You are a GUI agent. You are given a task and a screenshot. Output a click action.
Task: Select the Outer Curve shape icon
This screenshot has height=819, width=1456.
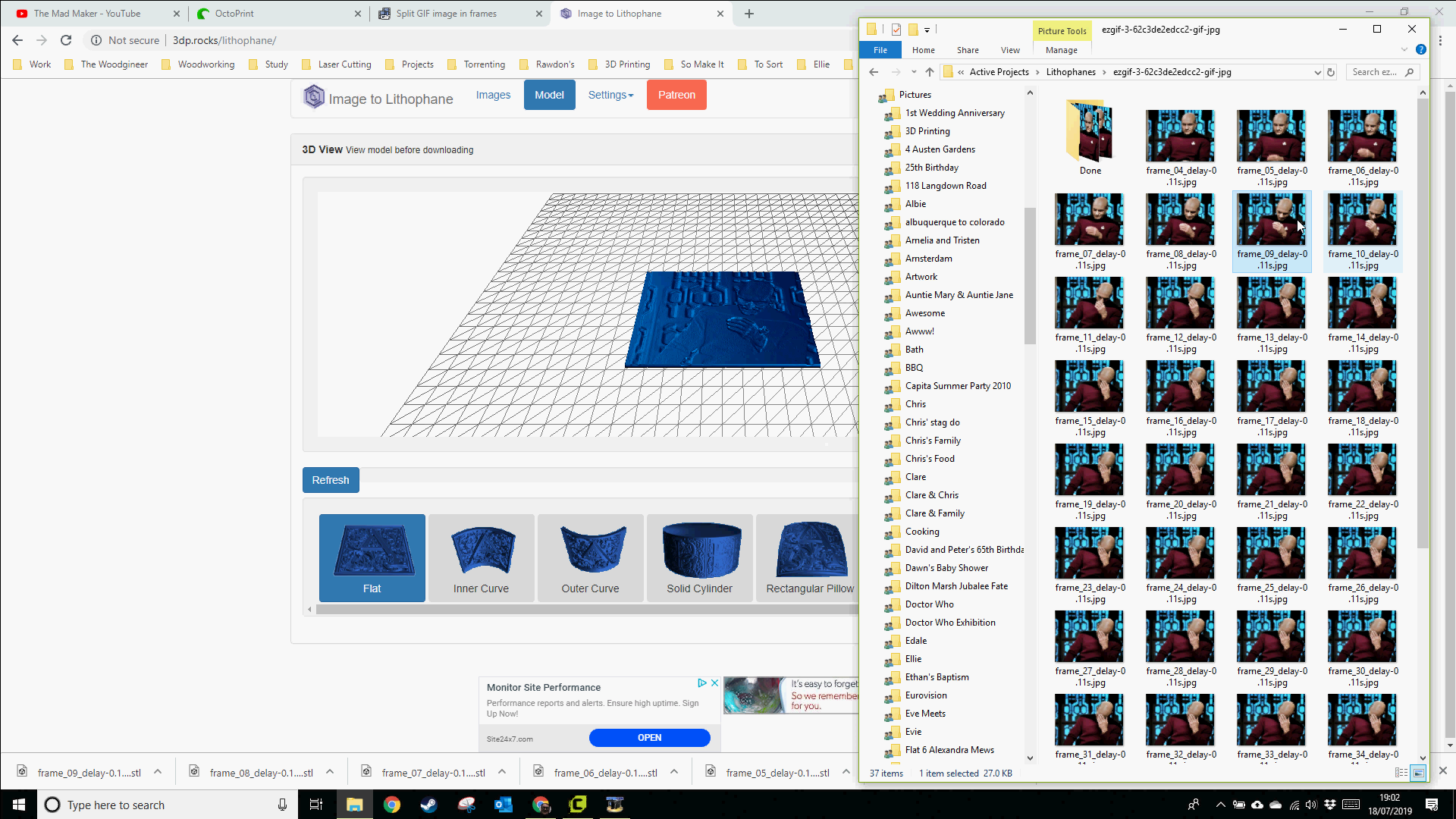click(590, 556)
